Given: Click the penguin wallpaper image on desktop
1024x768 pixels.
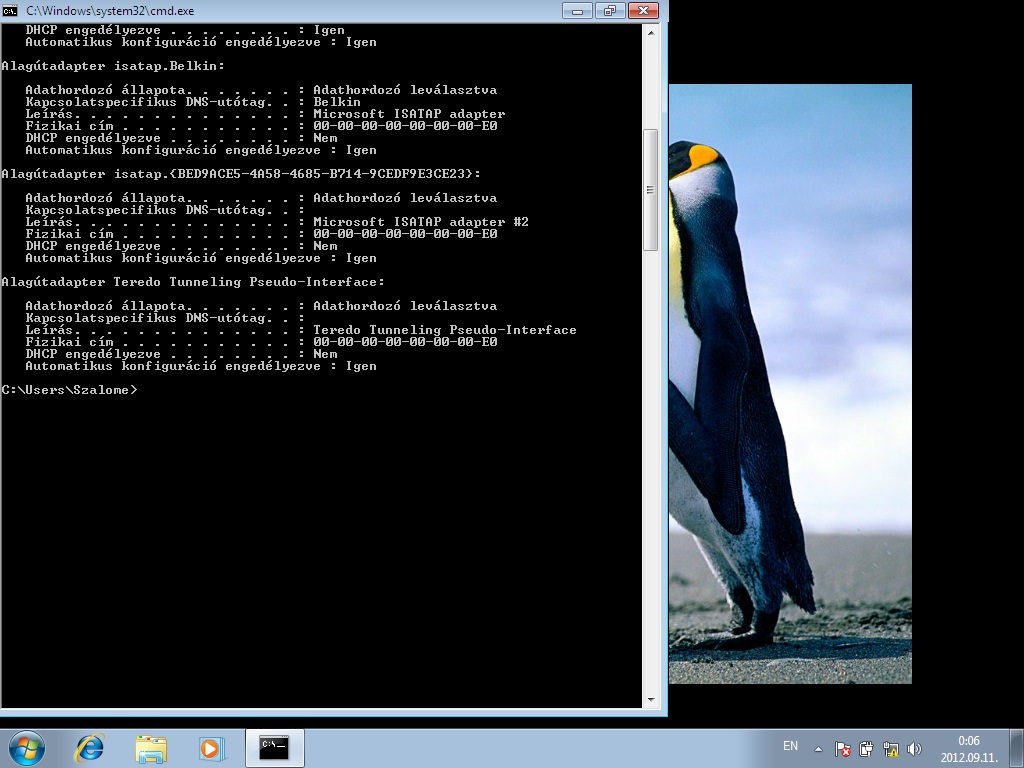Looking at the screenshot, I should pyautogui.click(x=790, y=384).
